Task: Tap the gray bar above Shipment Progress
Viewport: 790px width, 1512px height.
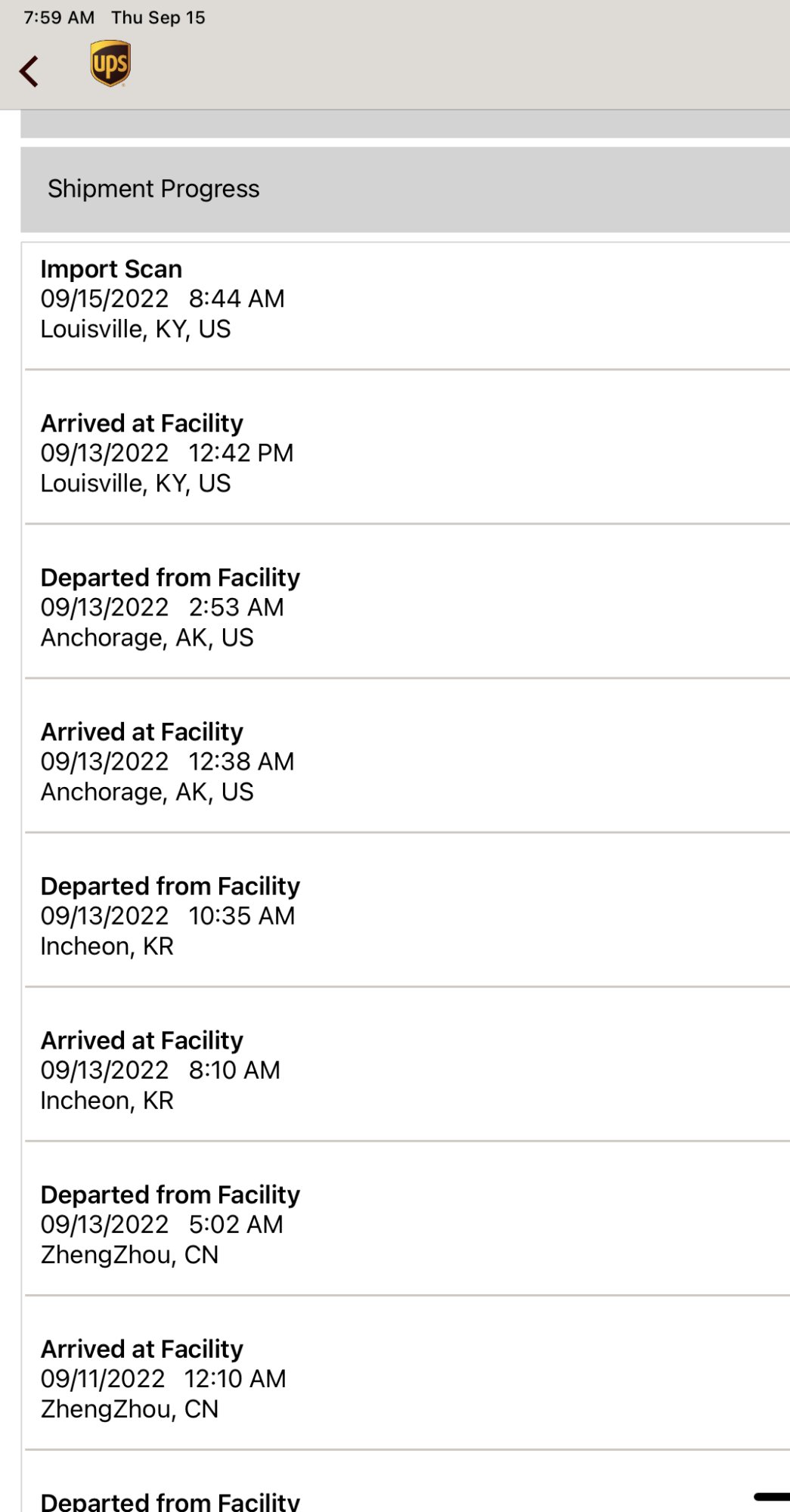Action: [x=405, y=125]
